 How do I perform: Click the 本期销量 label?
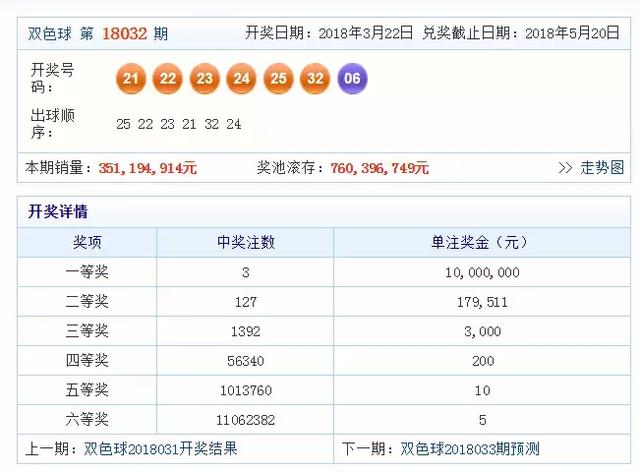[x=58, y=167]
